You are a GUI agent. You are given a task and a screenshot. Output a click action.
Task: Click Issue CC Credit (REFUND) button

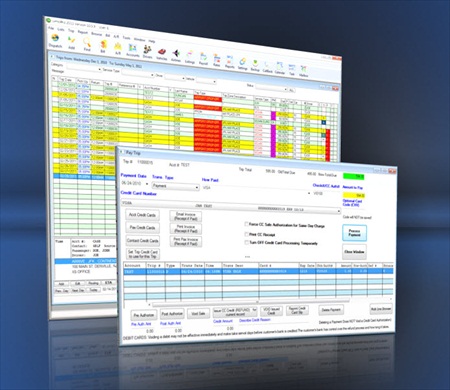(x=235, y=312)
